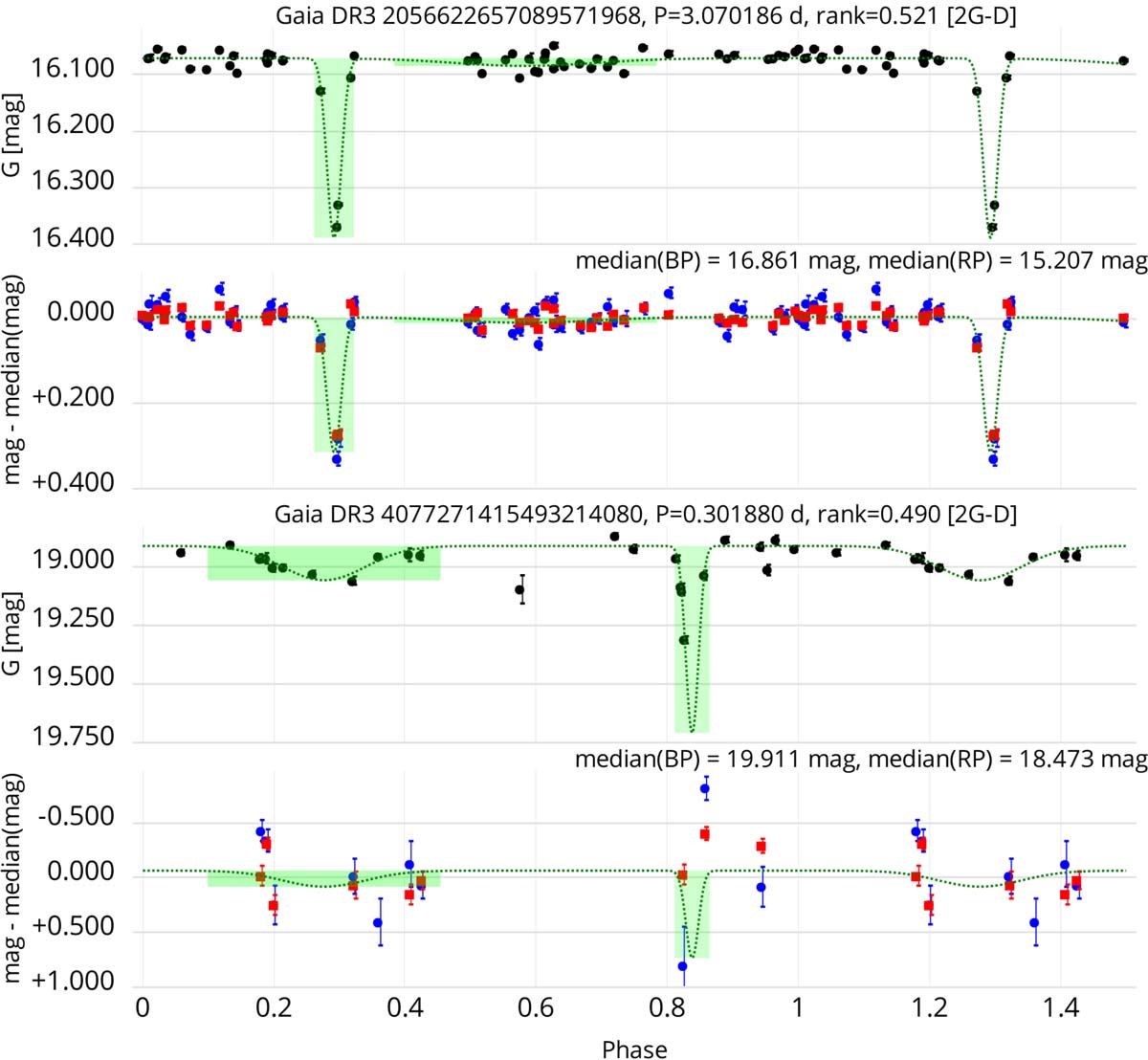Select the green shaded eclipse box in top panel
1148x1060 pixels.
334,148
